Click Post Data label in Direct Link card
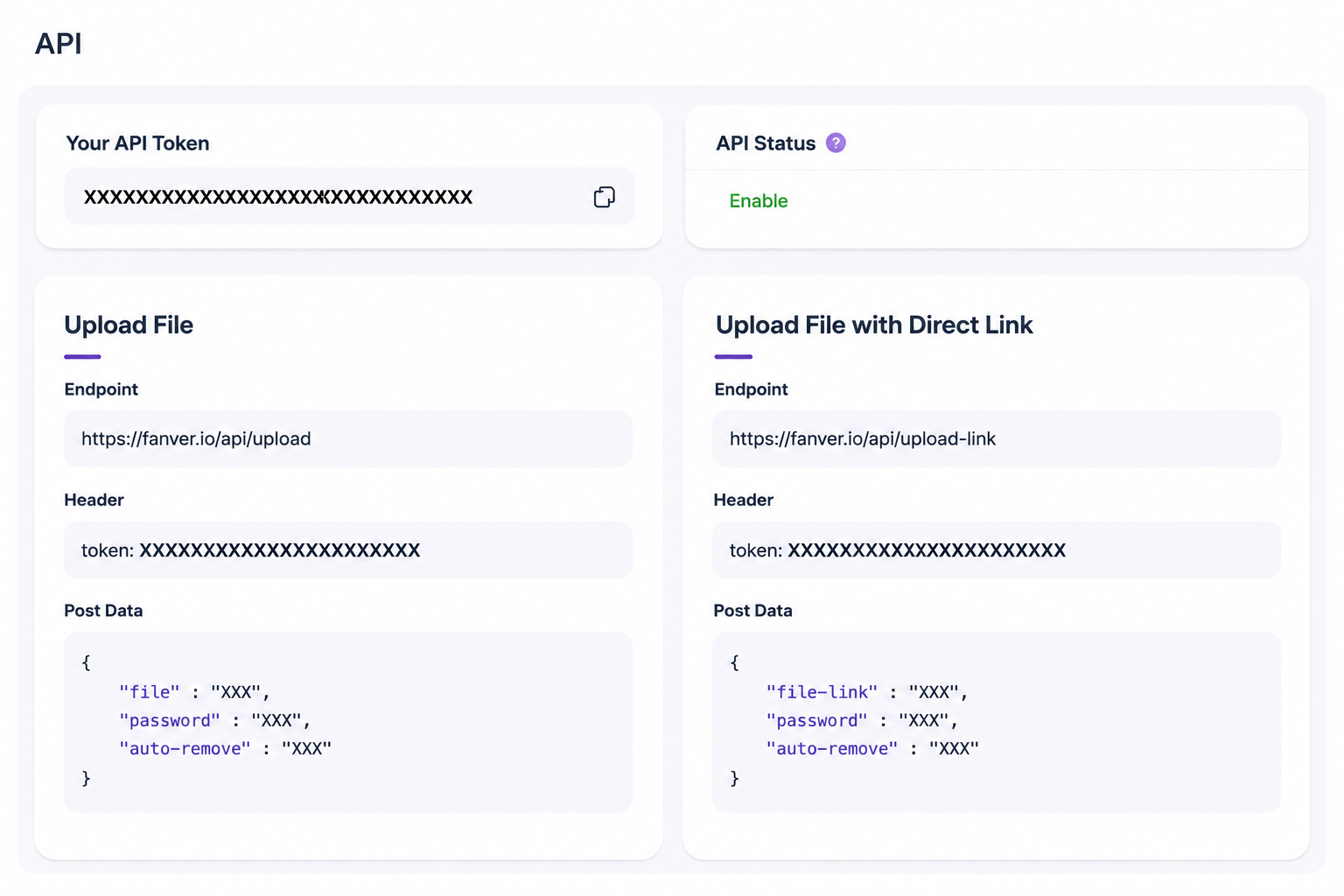 pos(752,611)
